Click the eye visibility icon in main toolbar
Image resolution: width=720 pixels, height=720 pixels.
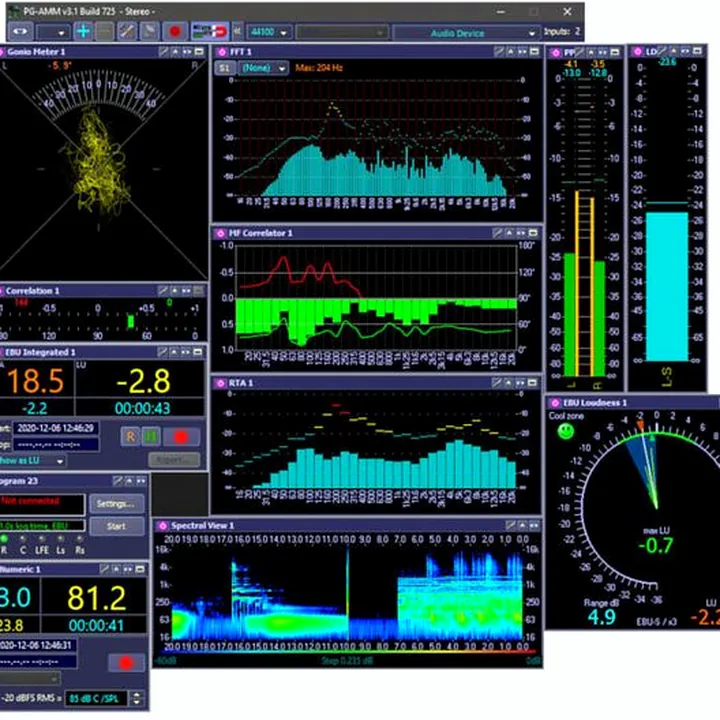coord(20,32)
